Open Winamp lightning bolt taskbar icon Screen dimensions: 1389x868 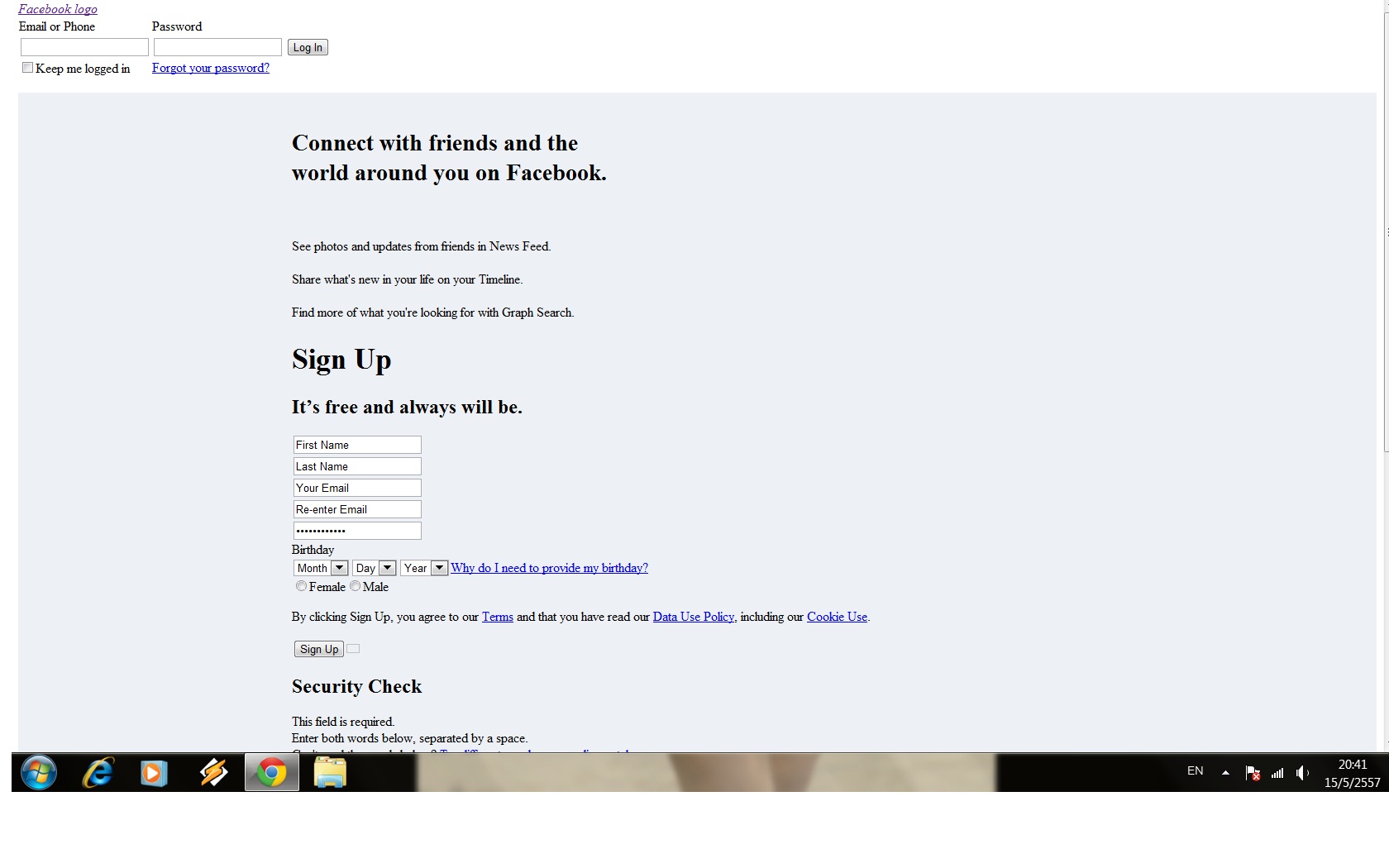coord(213,773)
